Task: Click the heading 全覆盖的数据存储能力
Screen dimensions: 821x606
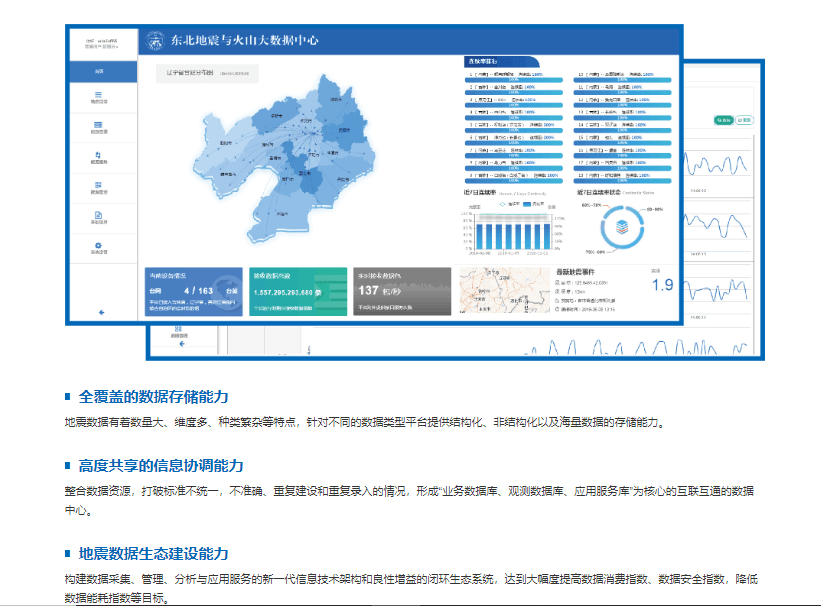Action: 153,397
